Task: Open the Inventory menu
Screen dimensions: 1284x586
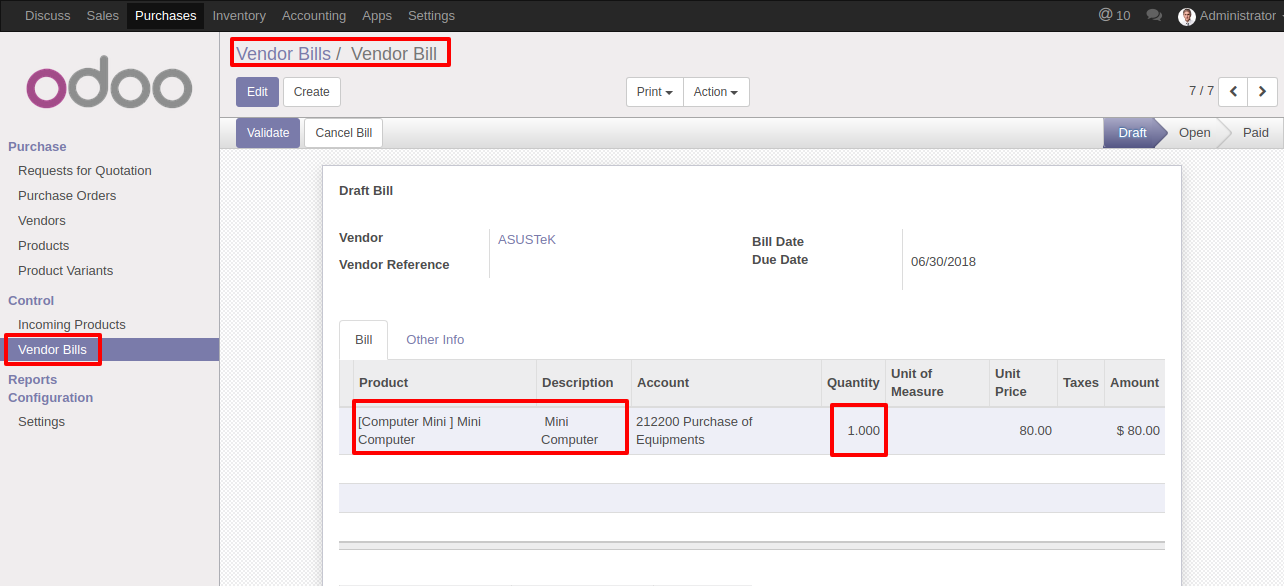Action: pos(239,15)
